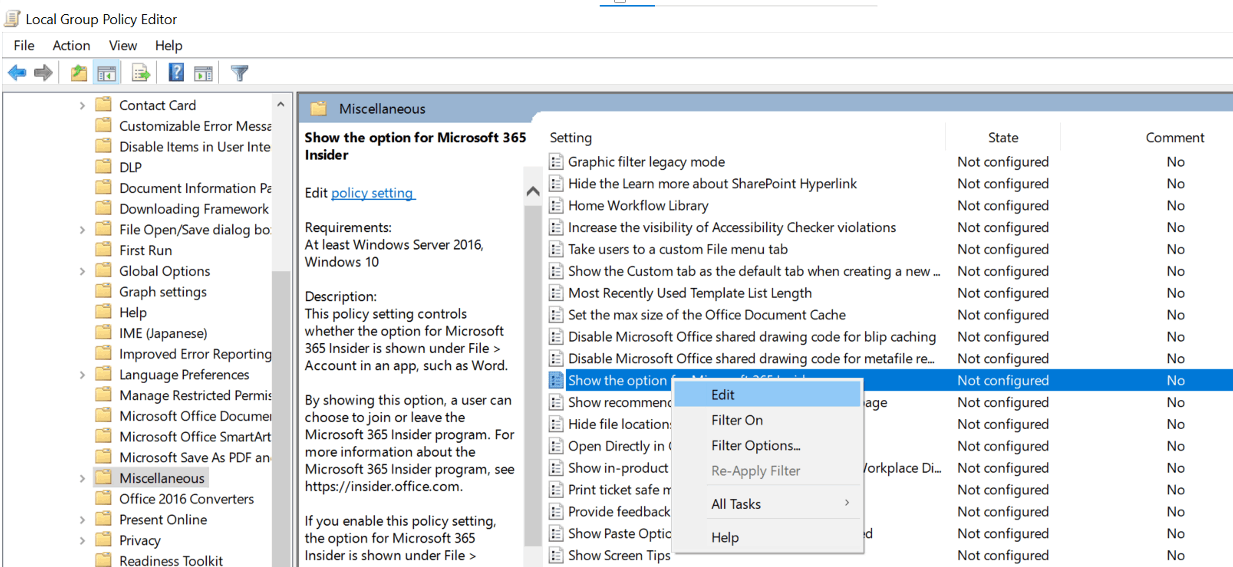Click the policy icon beside Most Recently Used Template List Length
Screen dimensions: 1233x567
(x=557, y=293)
